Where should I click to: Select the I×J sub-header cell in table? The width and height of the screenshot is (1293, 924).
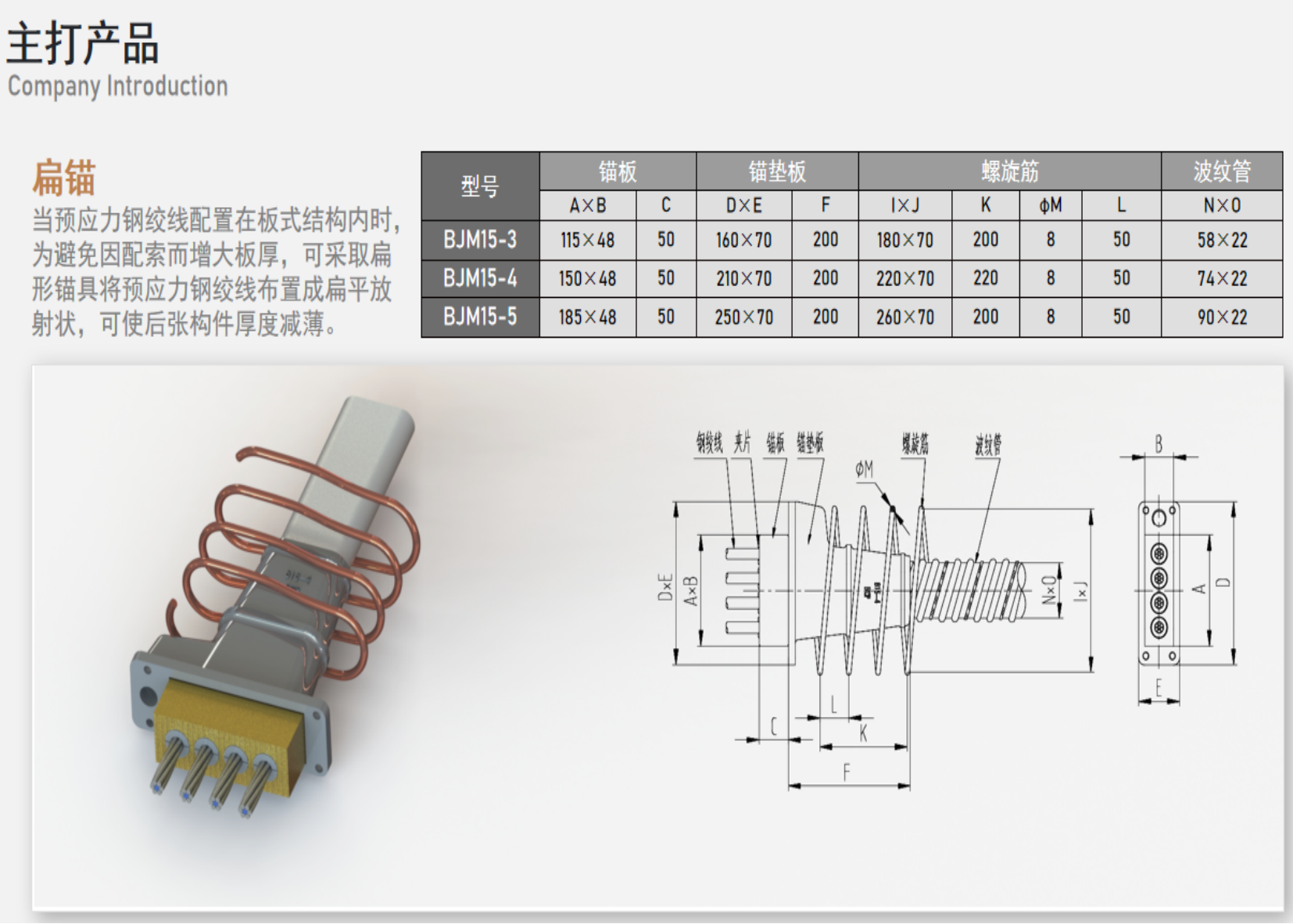(904, 205)
